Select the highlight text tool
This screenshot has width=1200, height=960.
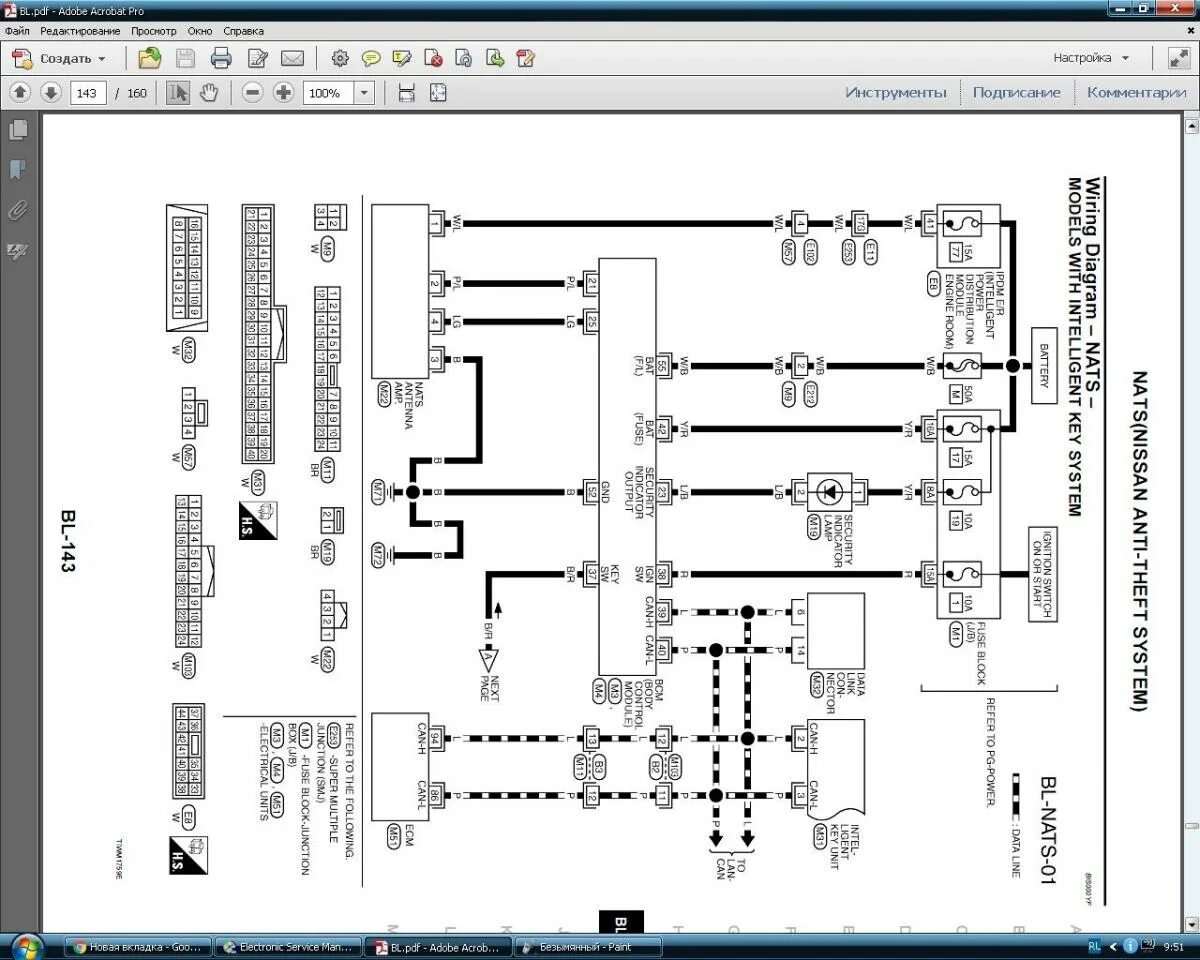[x=402, y=58]
